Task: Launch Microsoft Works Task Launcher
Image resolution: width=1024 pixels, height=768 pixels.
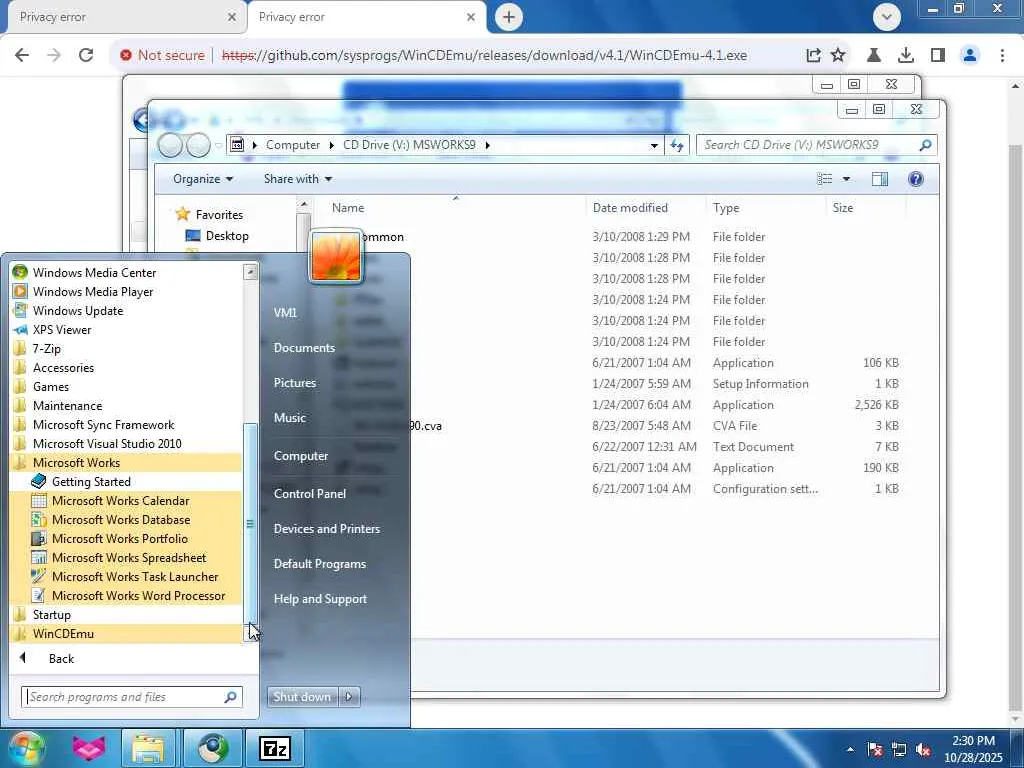Action: 135,576
